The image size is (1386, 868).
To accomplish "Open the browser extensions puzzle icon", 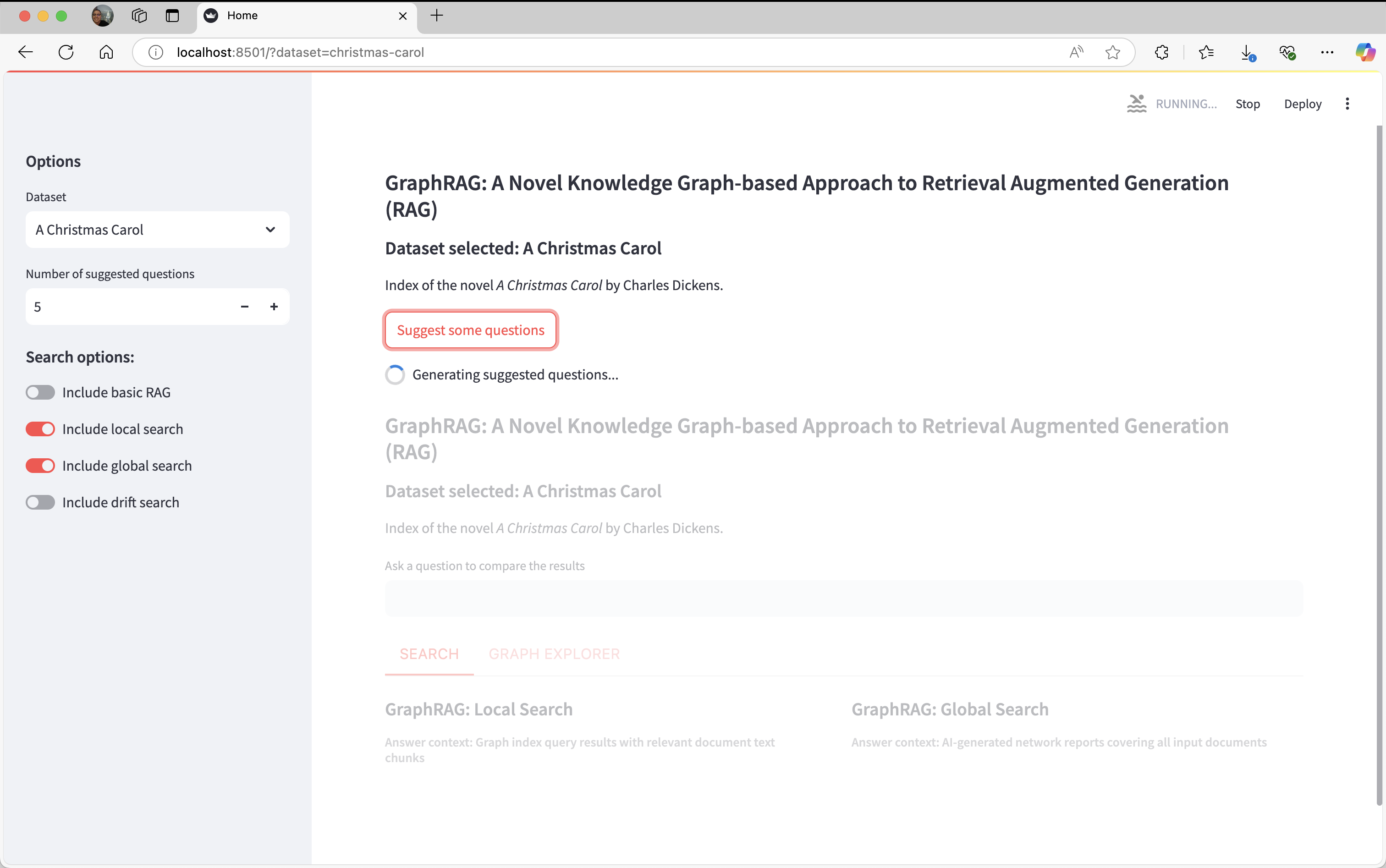I will [1161, 52].
